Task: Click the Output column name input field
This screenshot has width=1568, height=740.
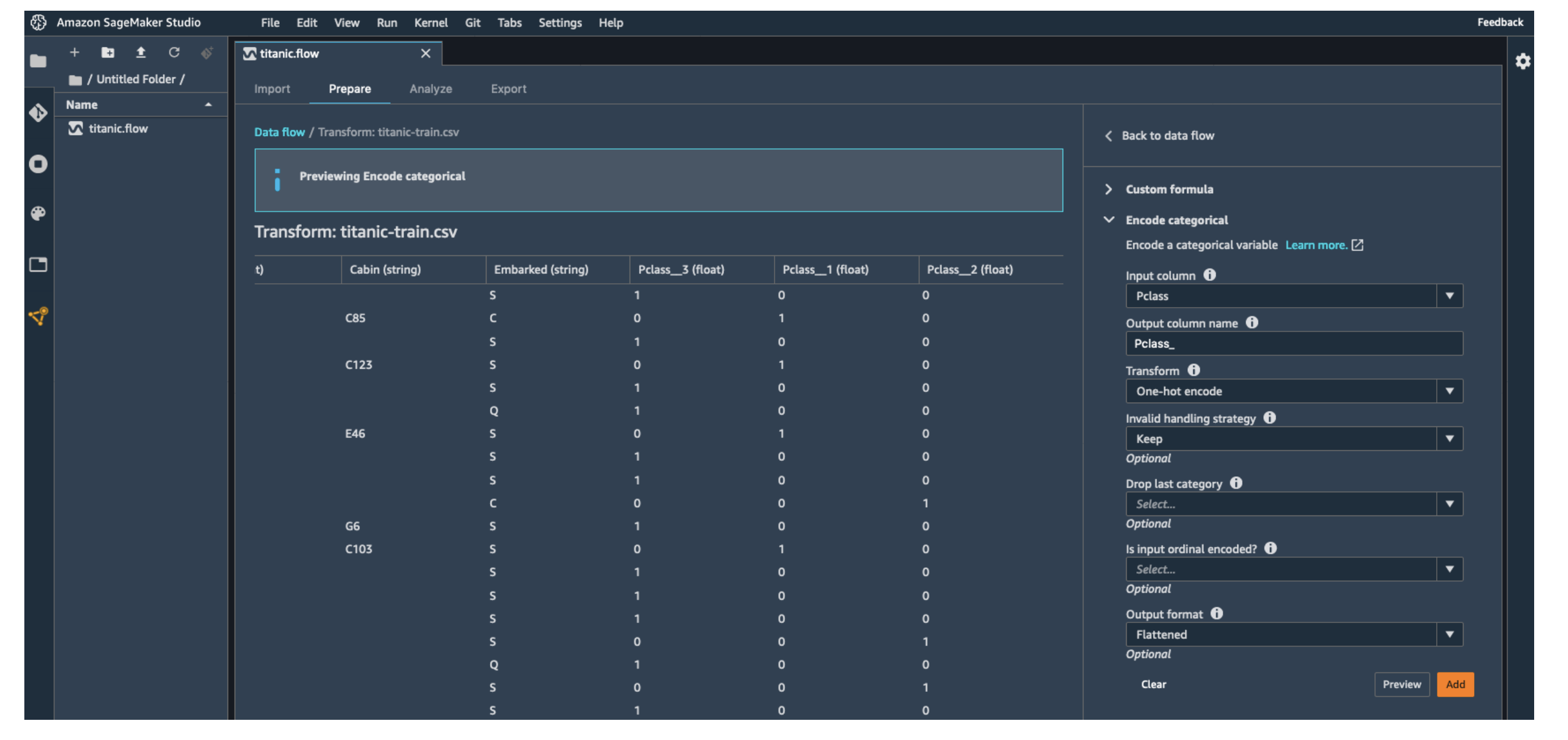Action: click(1294, 344)
